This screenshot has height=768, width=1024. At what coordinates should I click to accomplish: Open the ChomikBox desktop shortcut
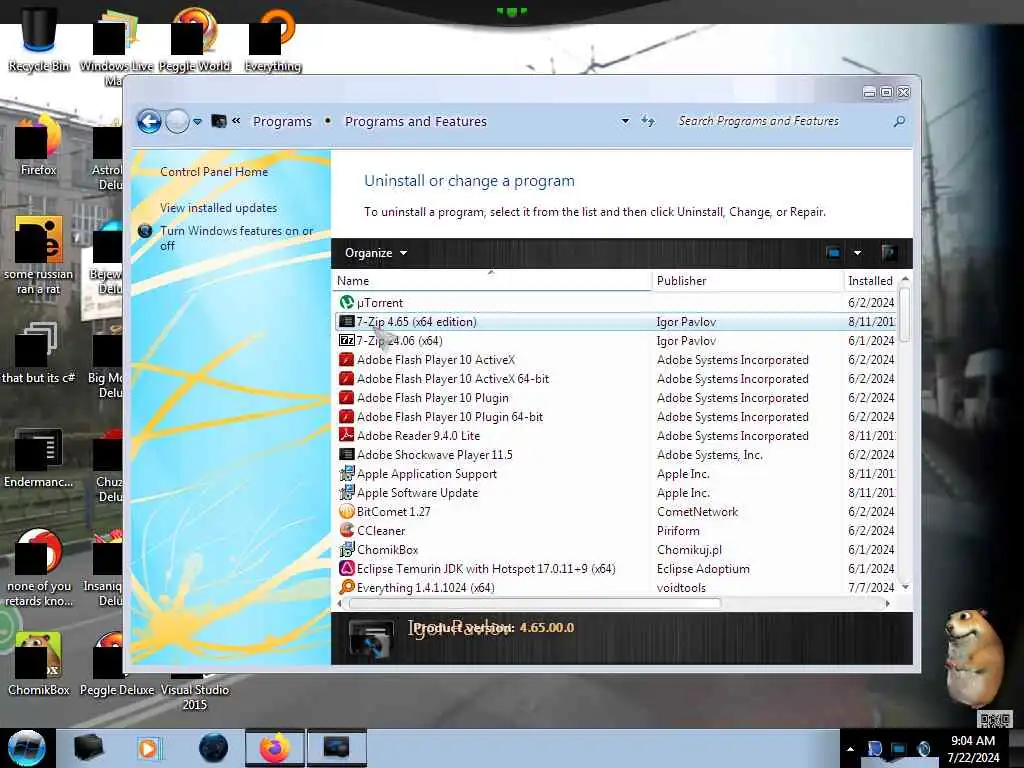point(39,664)
